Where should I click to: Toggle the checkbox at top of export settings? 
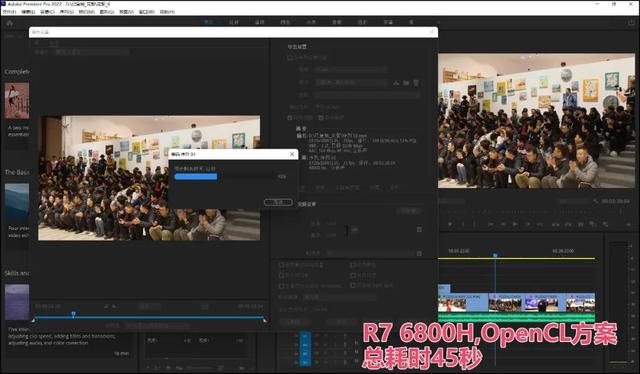[x=290, y=58]
